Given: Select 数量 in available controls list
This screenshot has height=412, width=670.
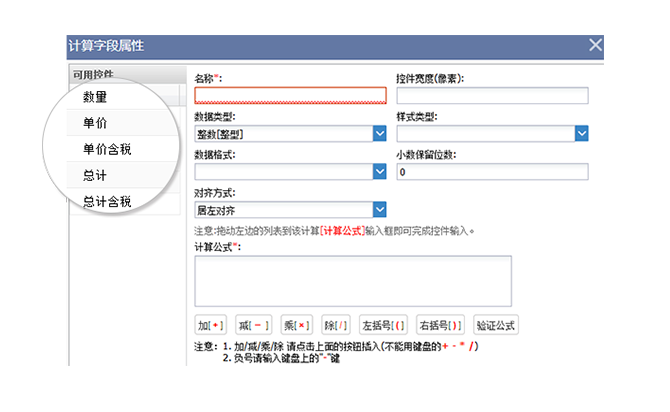Looking at the screenshot, I should tap(96, 97).
